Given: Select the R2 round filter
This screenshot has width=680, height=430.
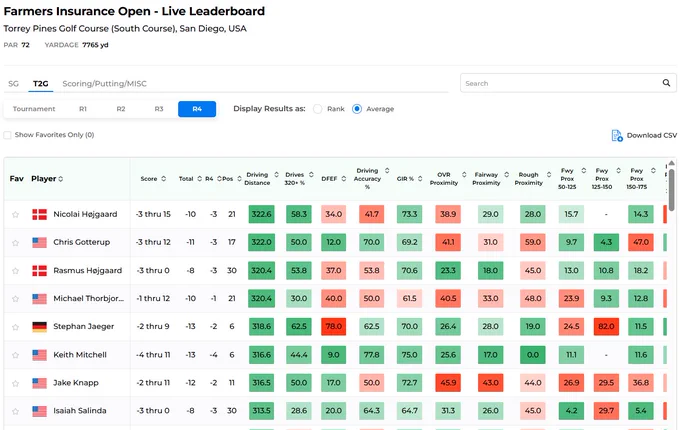Looking at the screenshot, I should (121, 109).
